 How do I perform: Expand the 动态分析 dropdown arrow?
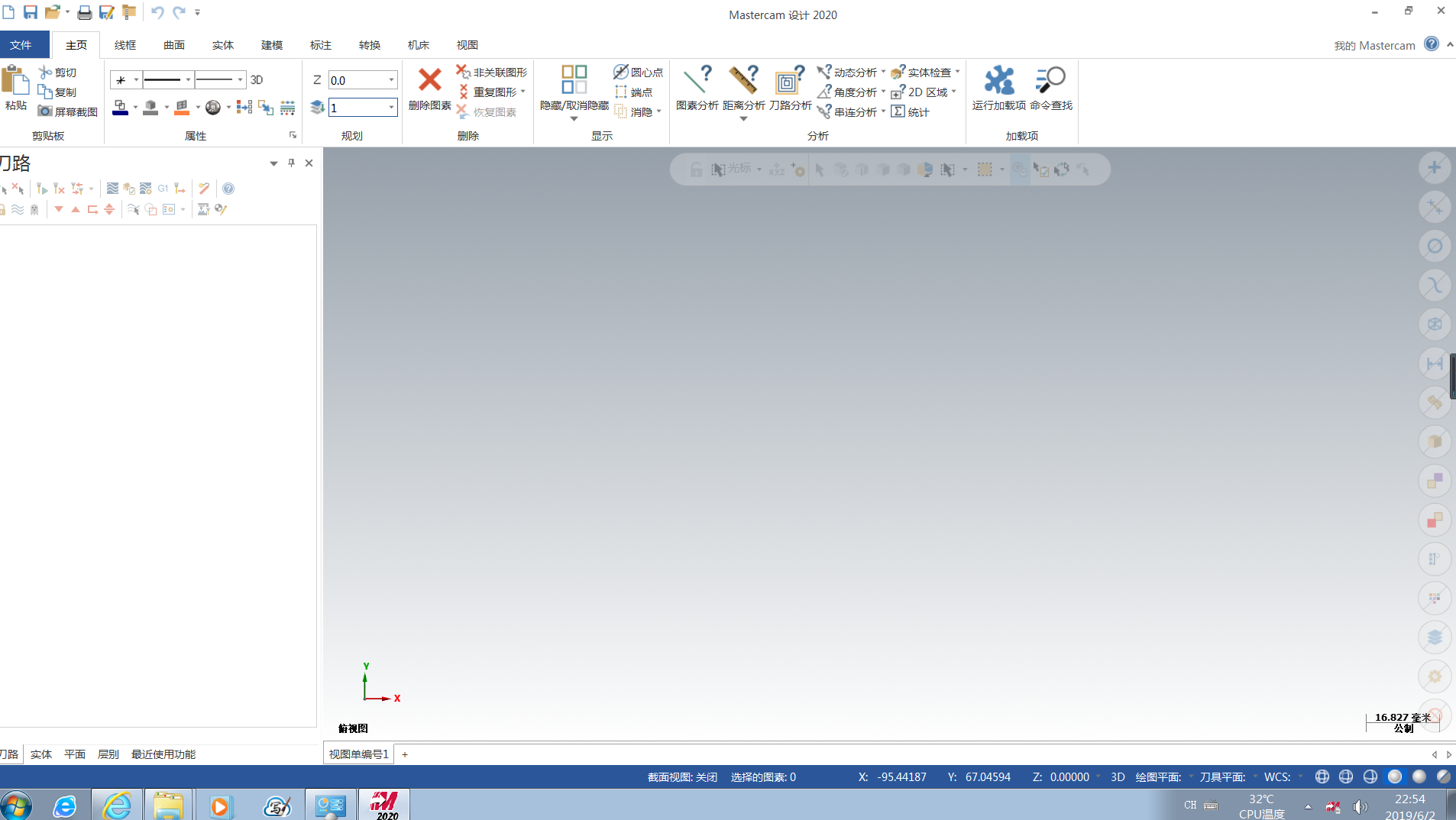click(x=883, y=73)
